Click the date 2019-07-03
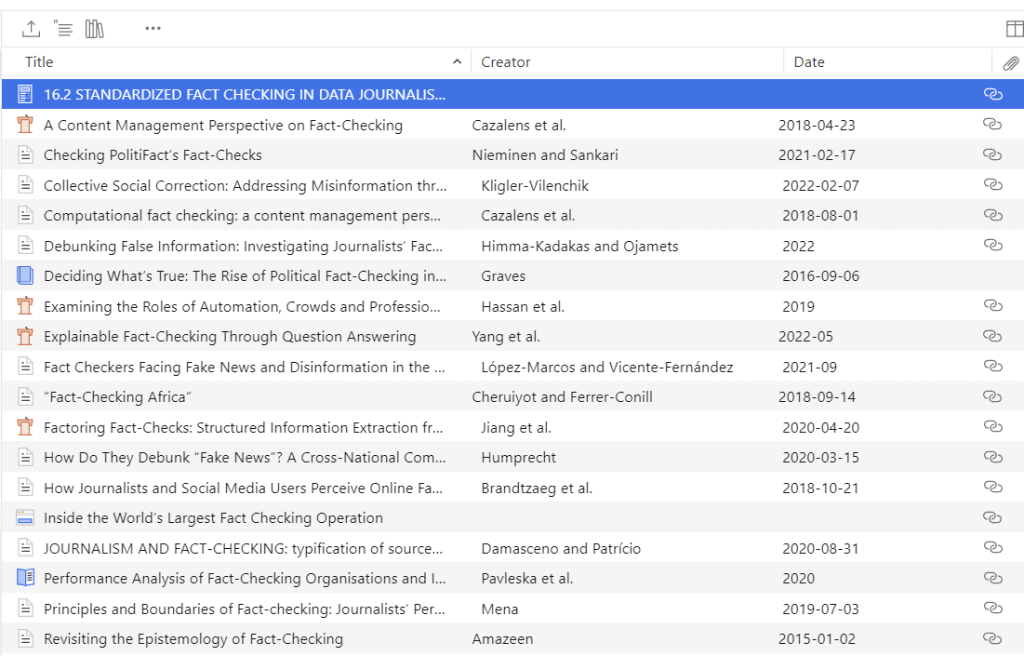1024x656 pixels. tap(821, 609)
